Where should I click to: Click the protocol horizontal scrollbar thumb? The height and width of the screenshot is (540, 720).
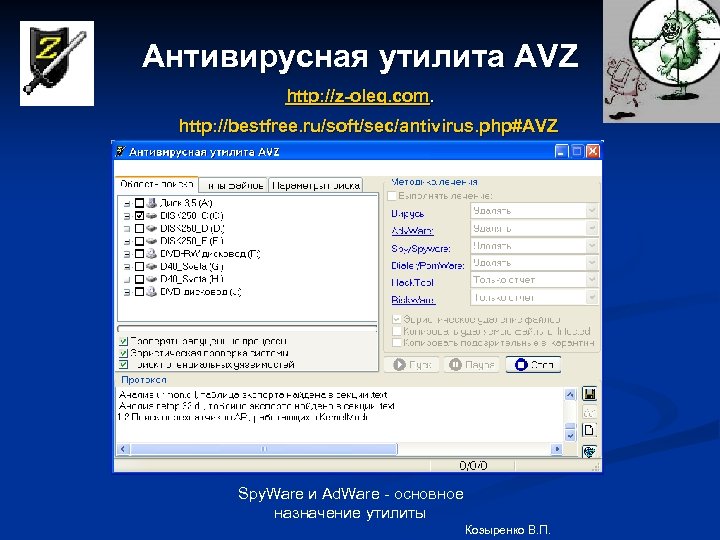pos(264,449)
